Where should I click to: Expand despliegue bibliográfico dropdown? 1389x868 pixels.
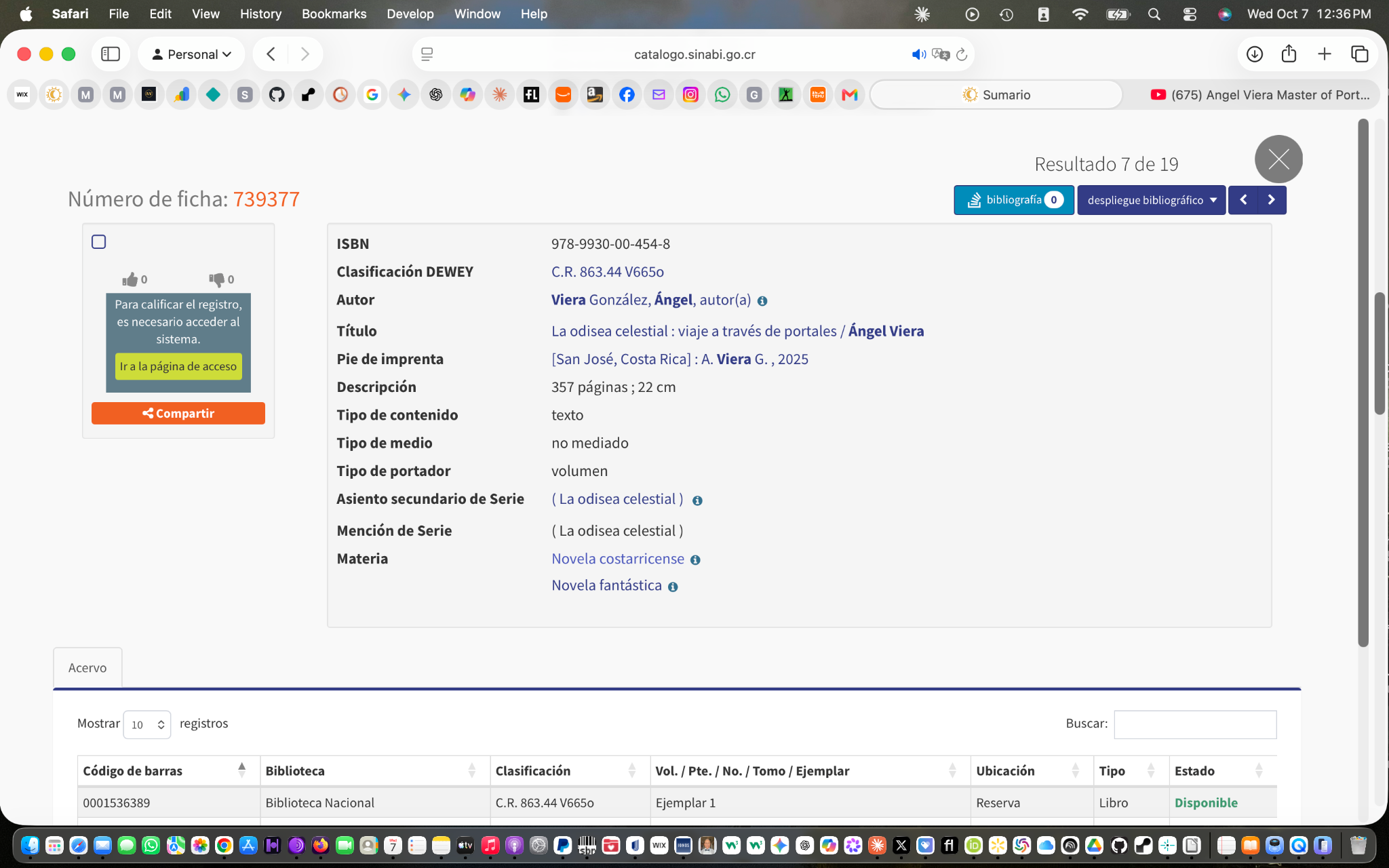[1151, 200]
